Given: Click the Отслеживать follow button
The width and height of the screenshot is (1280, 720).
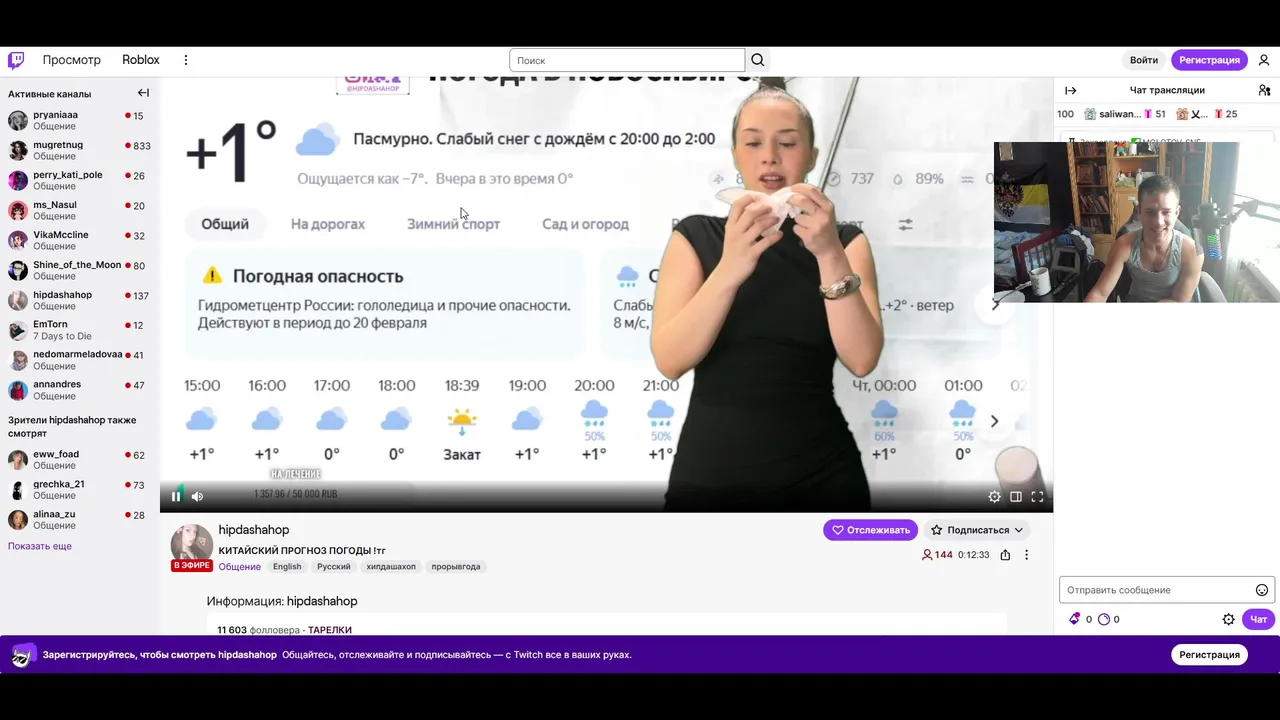Looking at the screenshot, I should (871, 530).
